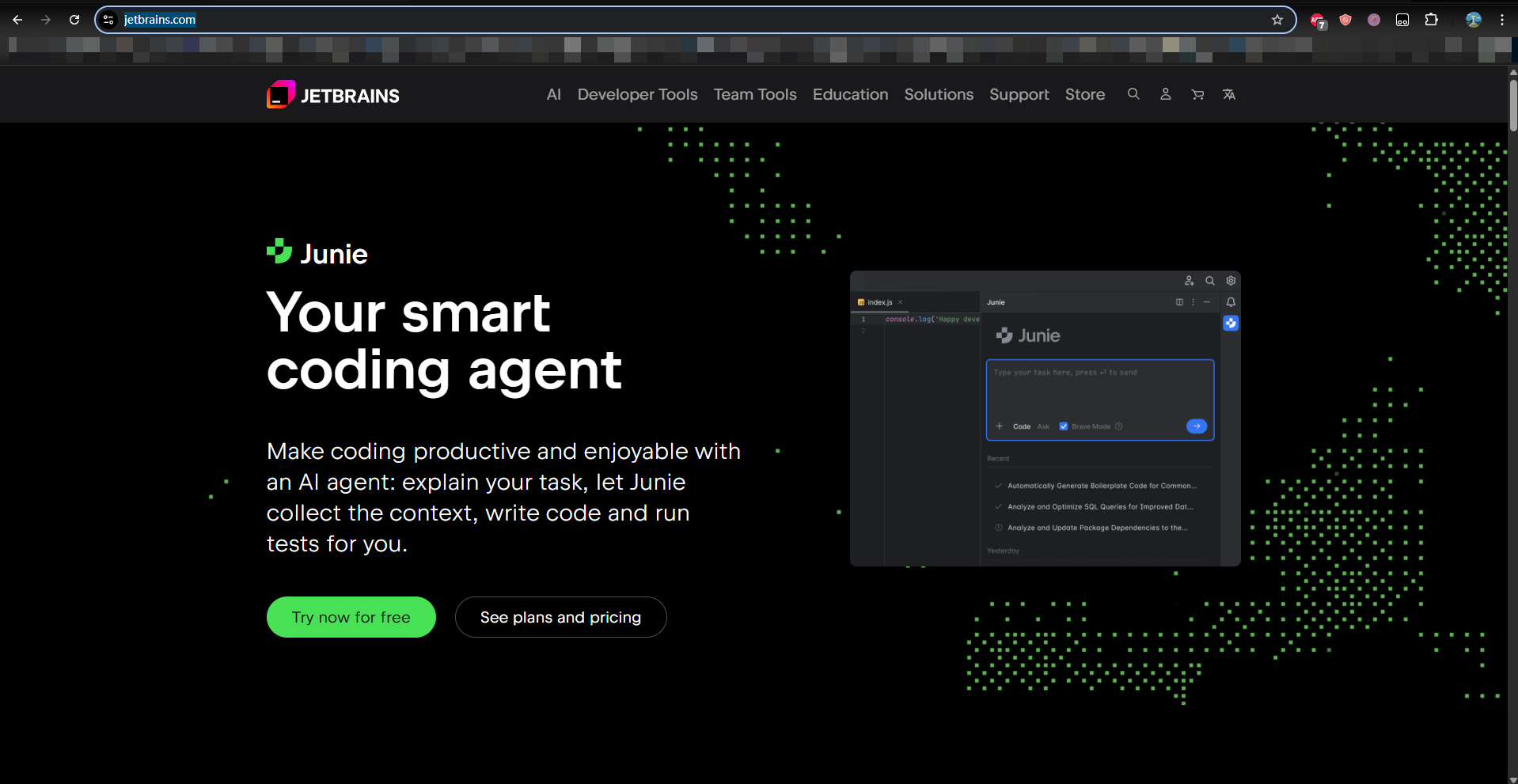1518x784 pixels.
Task: Click the Junie panel title label
Action: 996,302
